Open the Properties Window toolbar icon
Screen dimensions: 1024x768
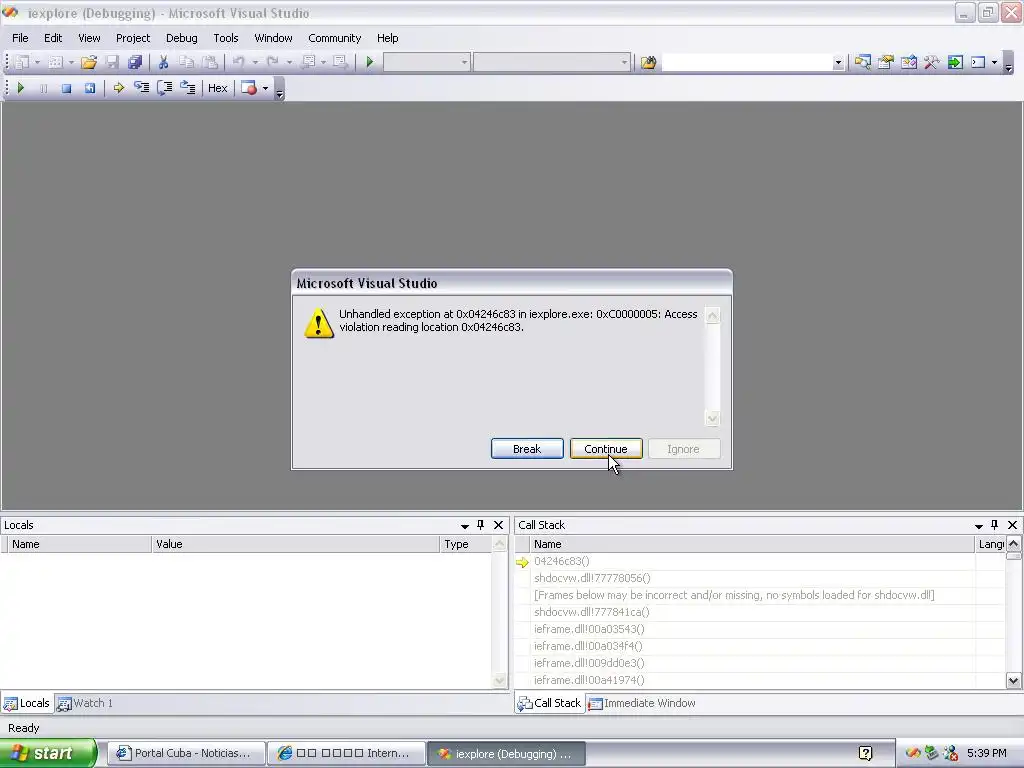(886, 62)
